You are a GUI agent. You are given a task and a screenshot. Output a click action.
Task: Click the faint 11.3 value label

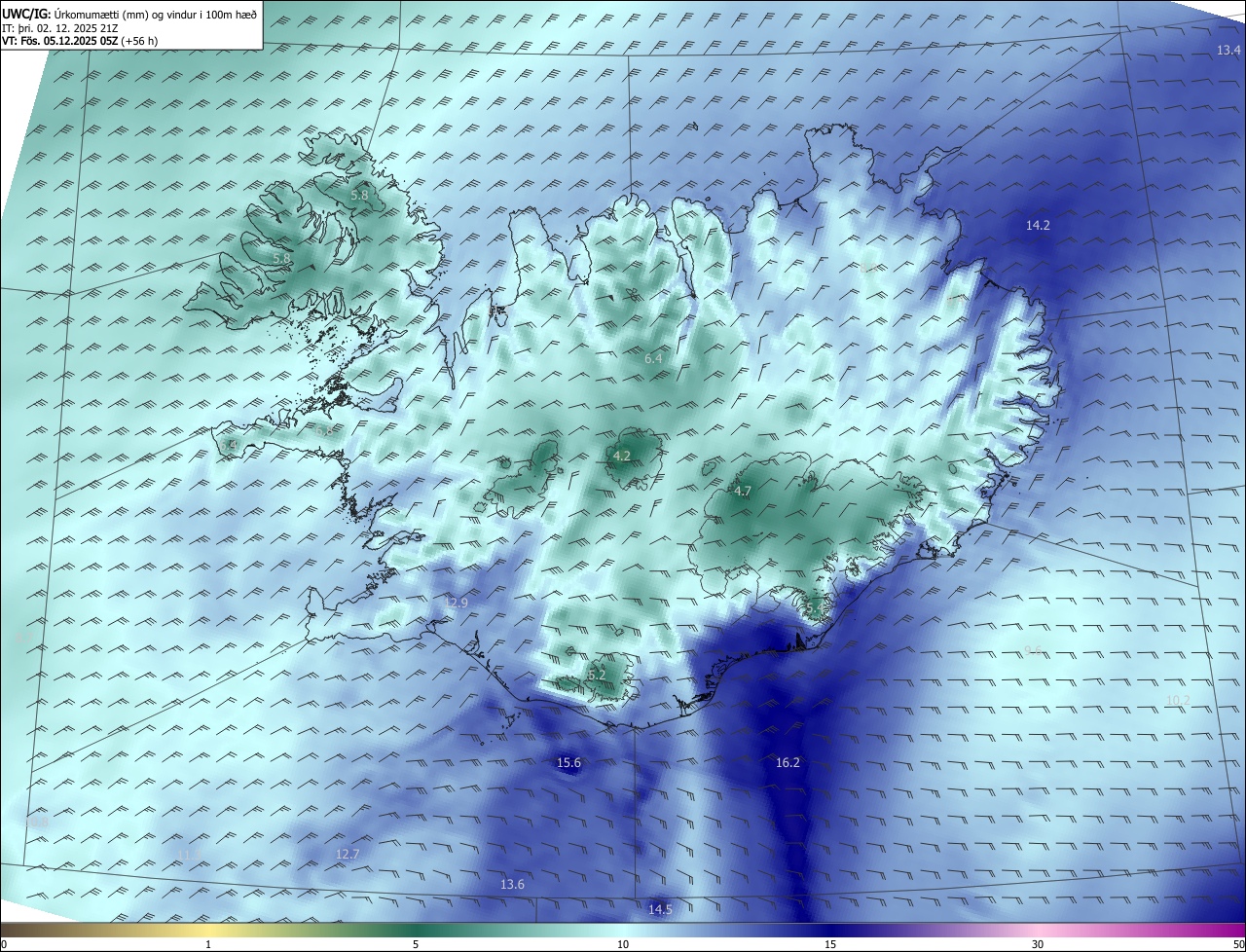pyautogui.click(x=189, y=855)
